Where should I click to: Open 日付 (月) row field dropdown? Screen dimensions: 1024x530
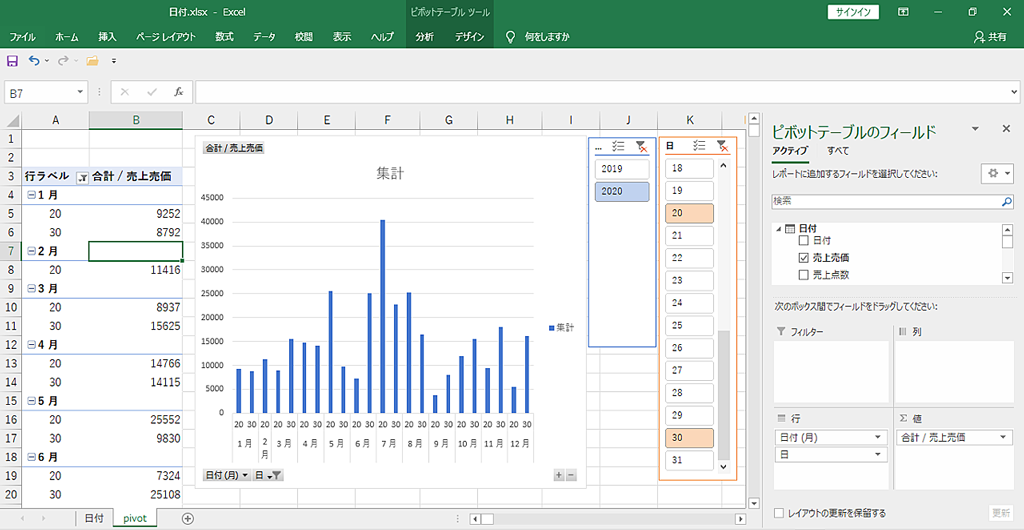tap(877, 437)
